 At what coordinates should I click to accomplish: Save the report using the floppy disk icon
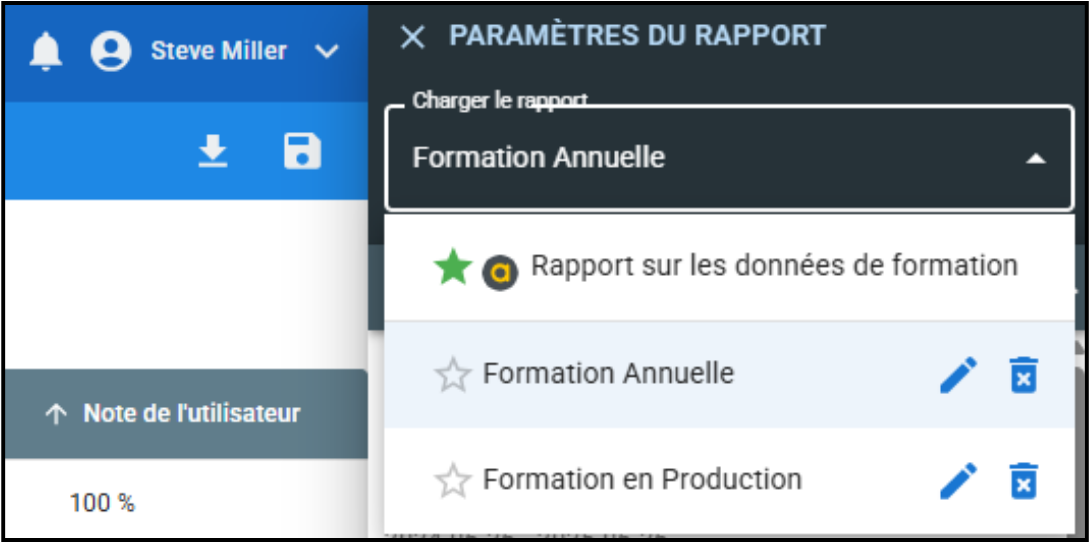coord(302,151)
